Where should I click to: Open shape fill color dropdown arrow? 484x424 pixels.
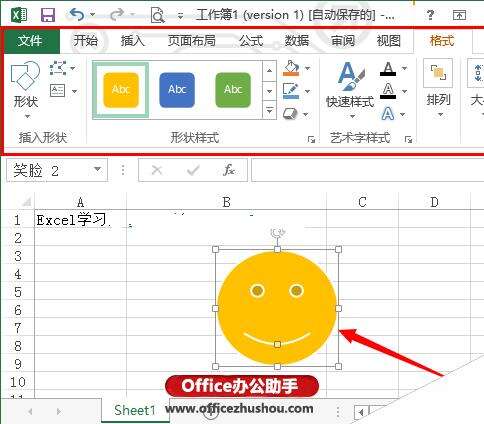(x=308, y=68)
